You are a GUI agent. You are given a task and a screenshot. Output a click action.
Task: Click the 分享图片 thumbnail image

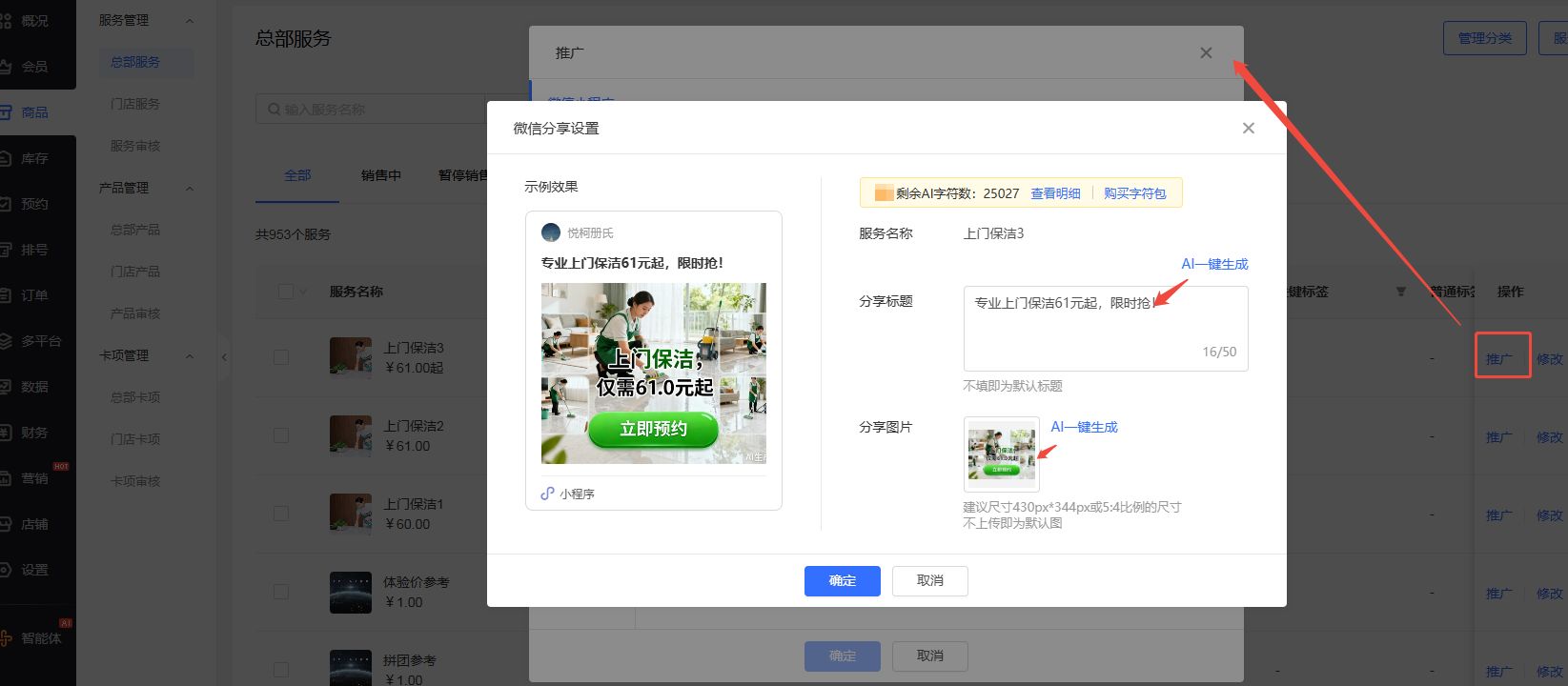point(1001,454)
